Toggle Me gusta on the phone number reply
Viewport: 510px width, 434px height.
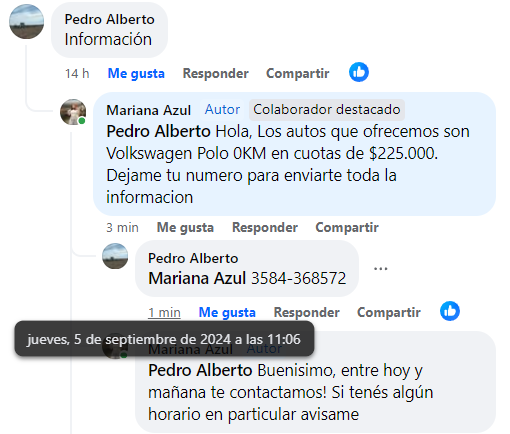(227, 312)
